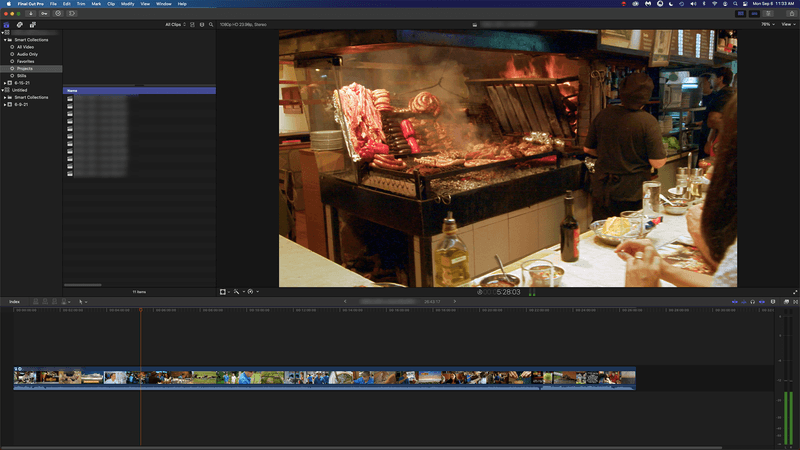800x450 pixels.
Task: Toggle viewer full screen playback icon
Action: [795, 292]
